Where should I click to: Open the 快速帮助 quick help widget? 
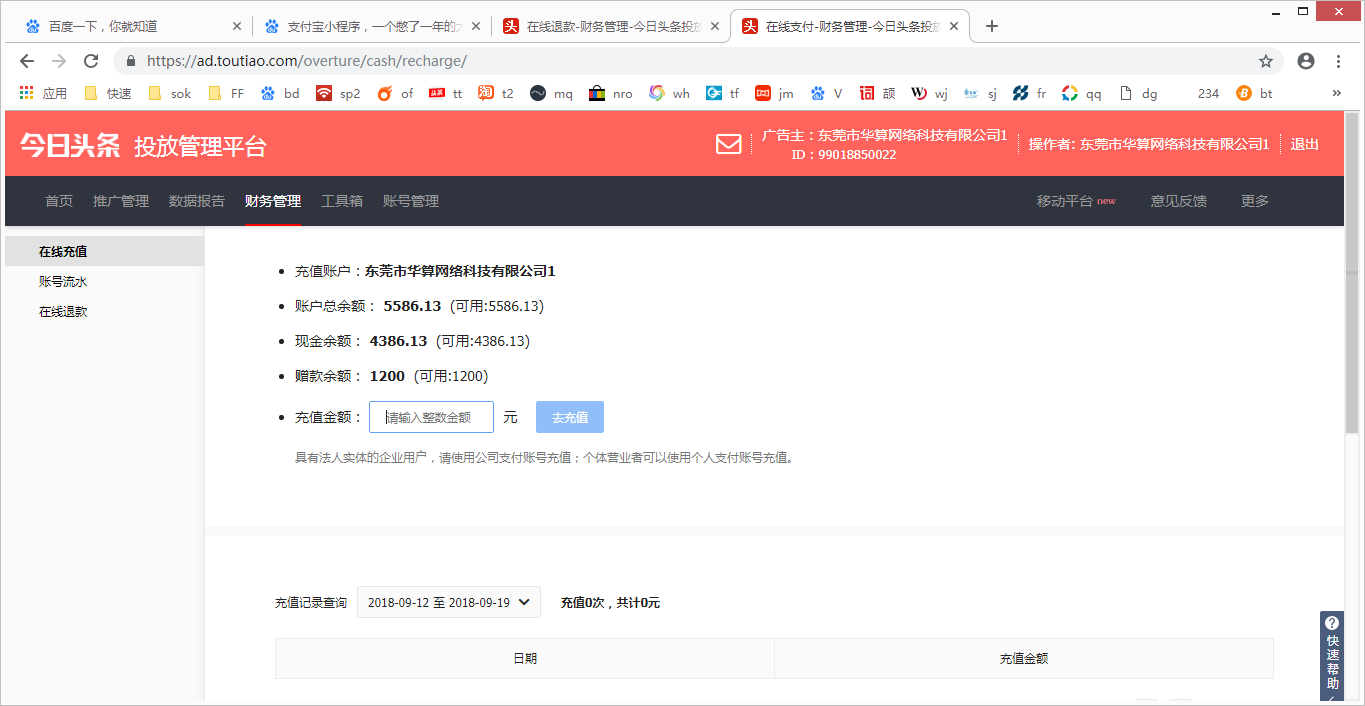1332,655
